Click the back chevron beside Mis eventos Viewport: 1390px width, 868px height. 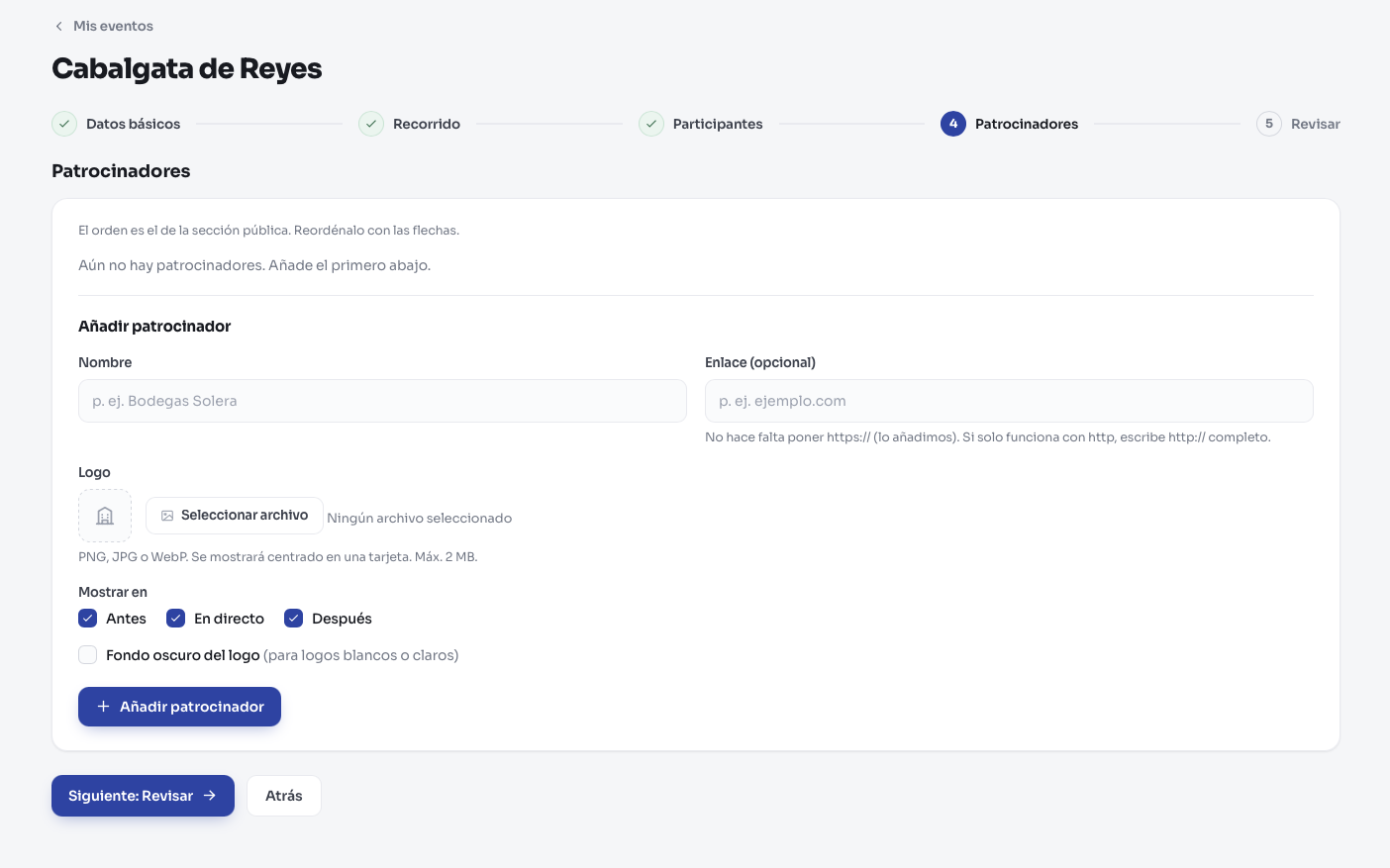[58, 26]
